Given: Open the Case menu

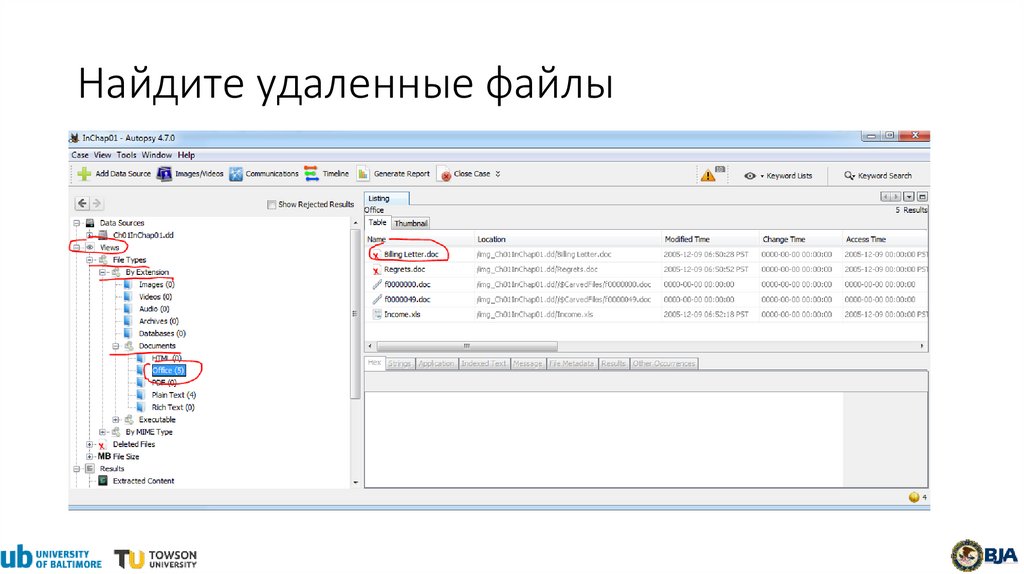Looking at the screenshot, I should pos(80,155).
